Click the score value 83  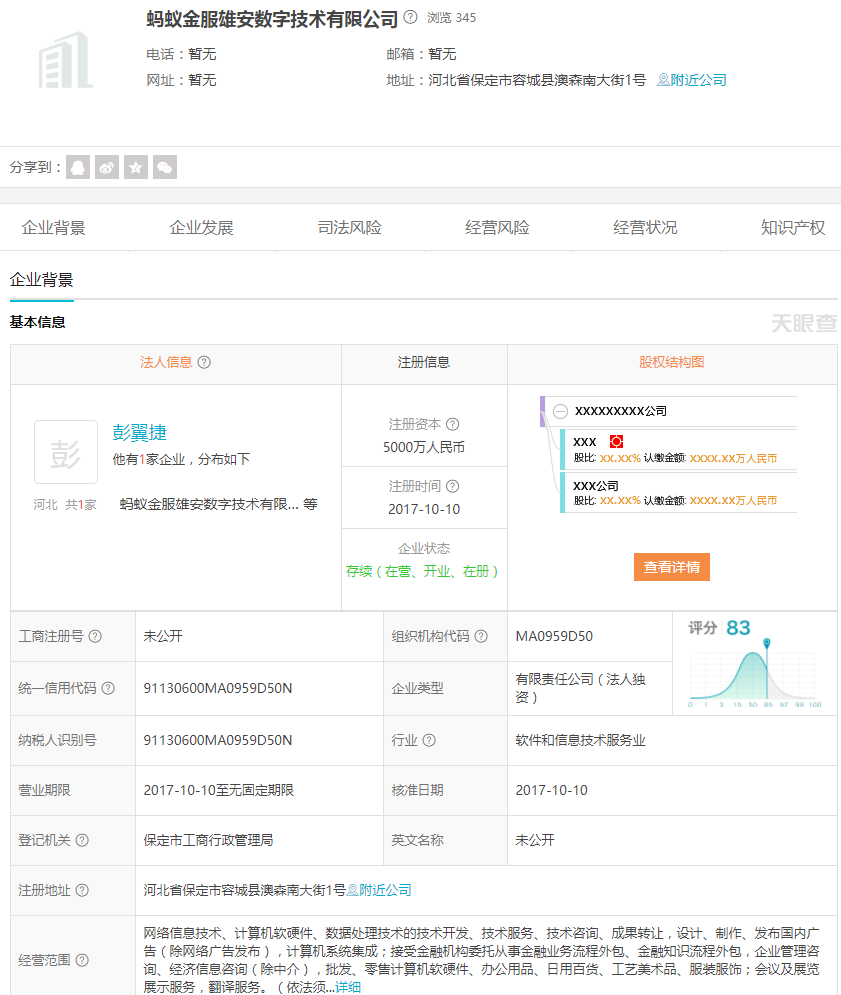click(738, 628)
